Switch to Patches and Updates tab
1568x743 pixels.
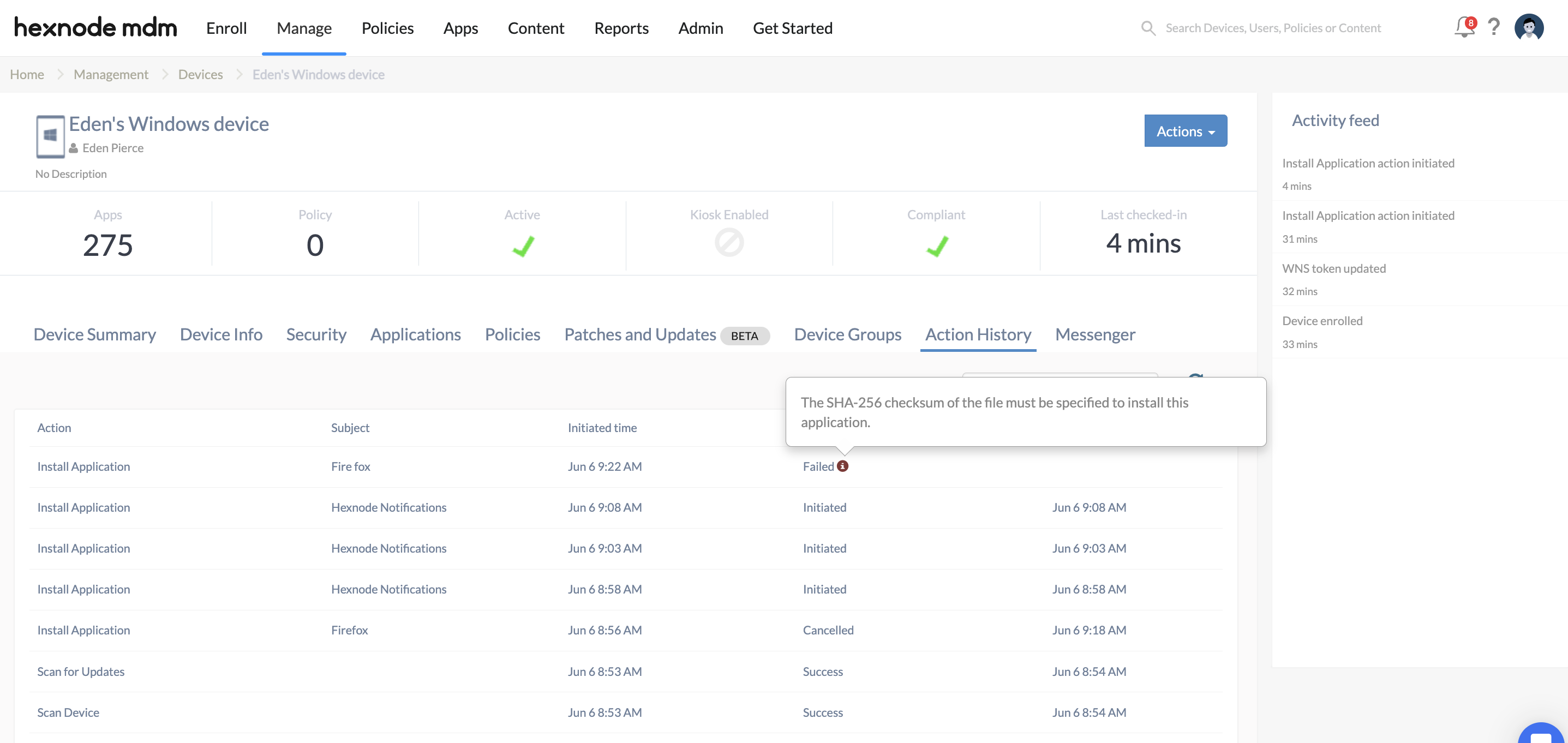[640, 334]
